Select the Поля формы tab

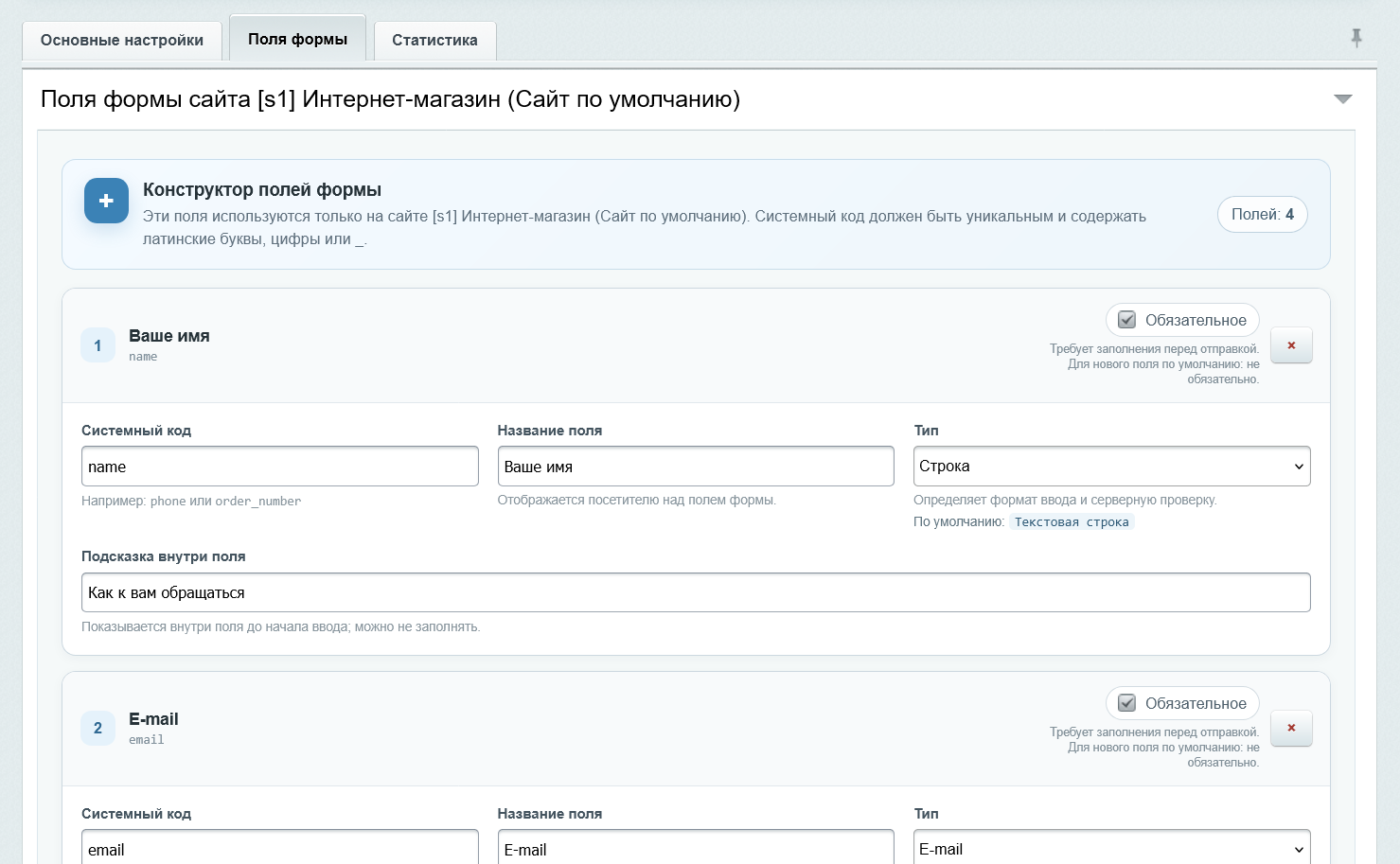click(297, 39)
